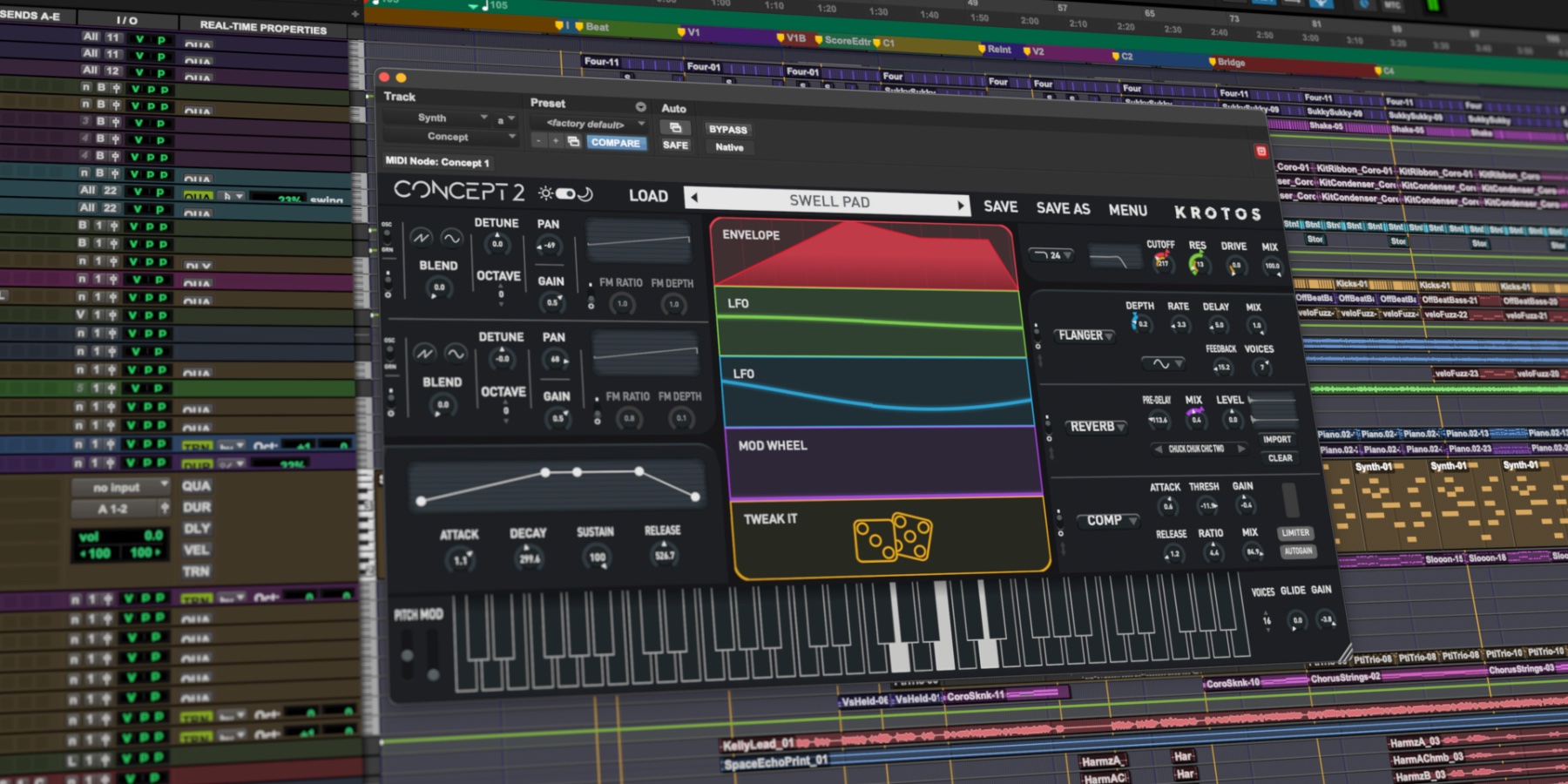Enable the LIMITER in the compressor
The image size is (1568, 784).
click(x=1295, y=532)
